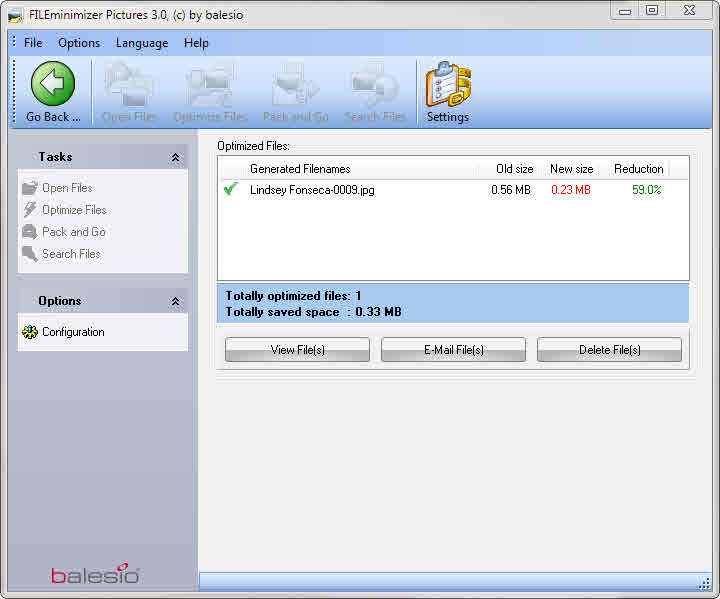Open the Options menu
This screenshot has width=720, height=599.
tap(79, 43)
